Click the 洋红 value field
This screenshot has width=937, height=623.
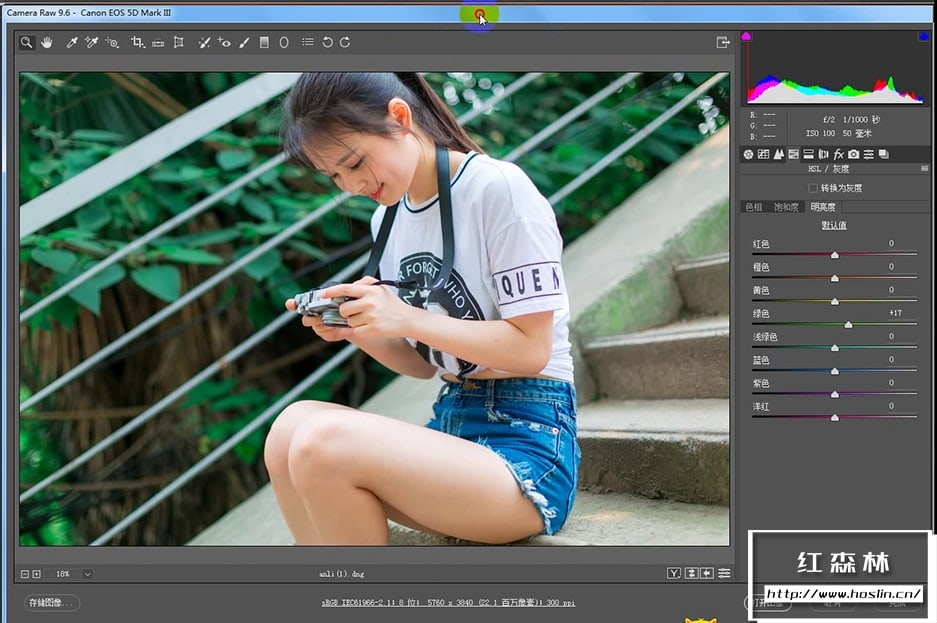click(x=892, y=406)
